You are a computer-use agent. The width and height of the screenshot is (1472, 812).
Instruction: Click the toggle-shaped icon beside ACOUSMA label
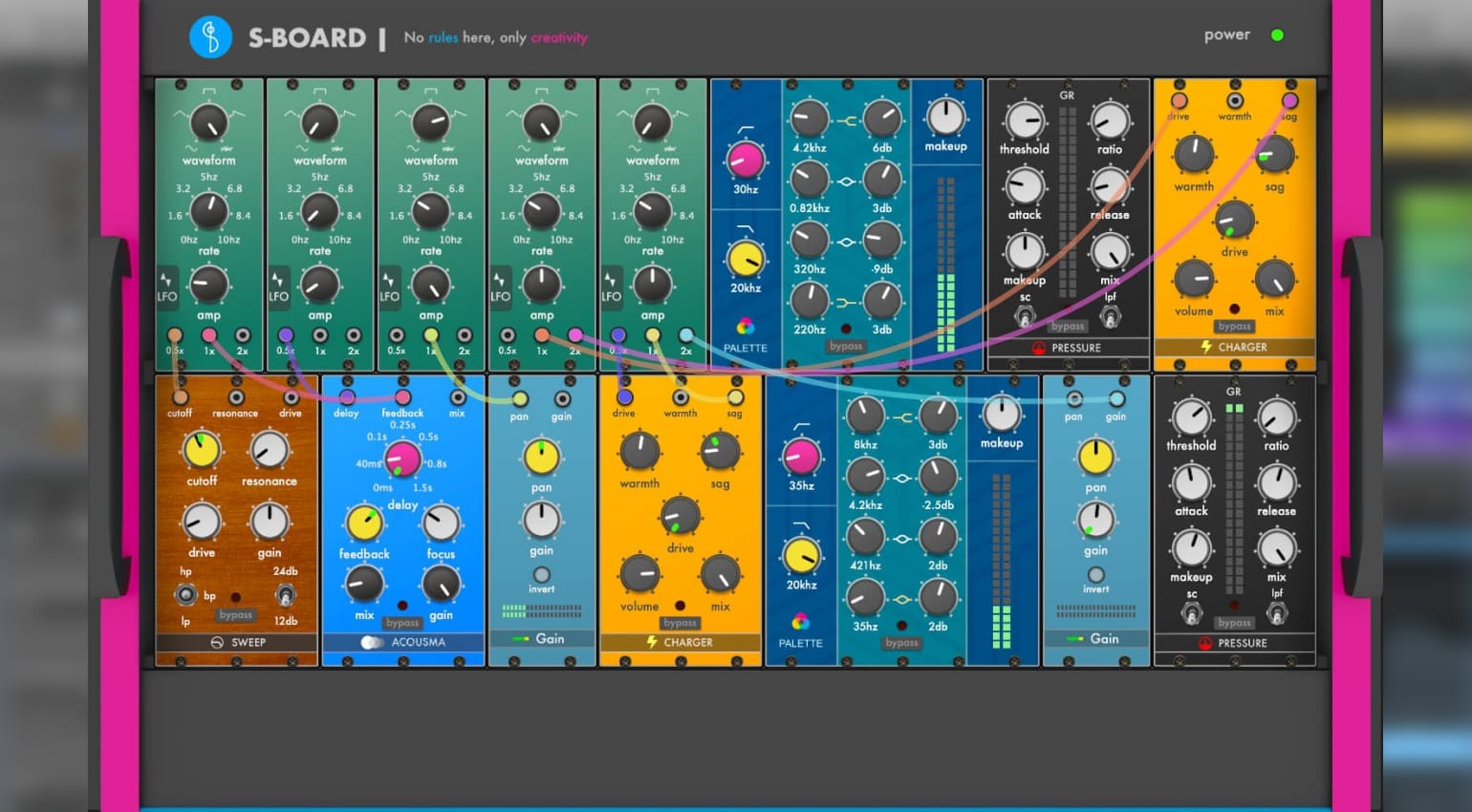tap(372, 643)
